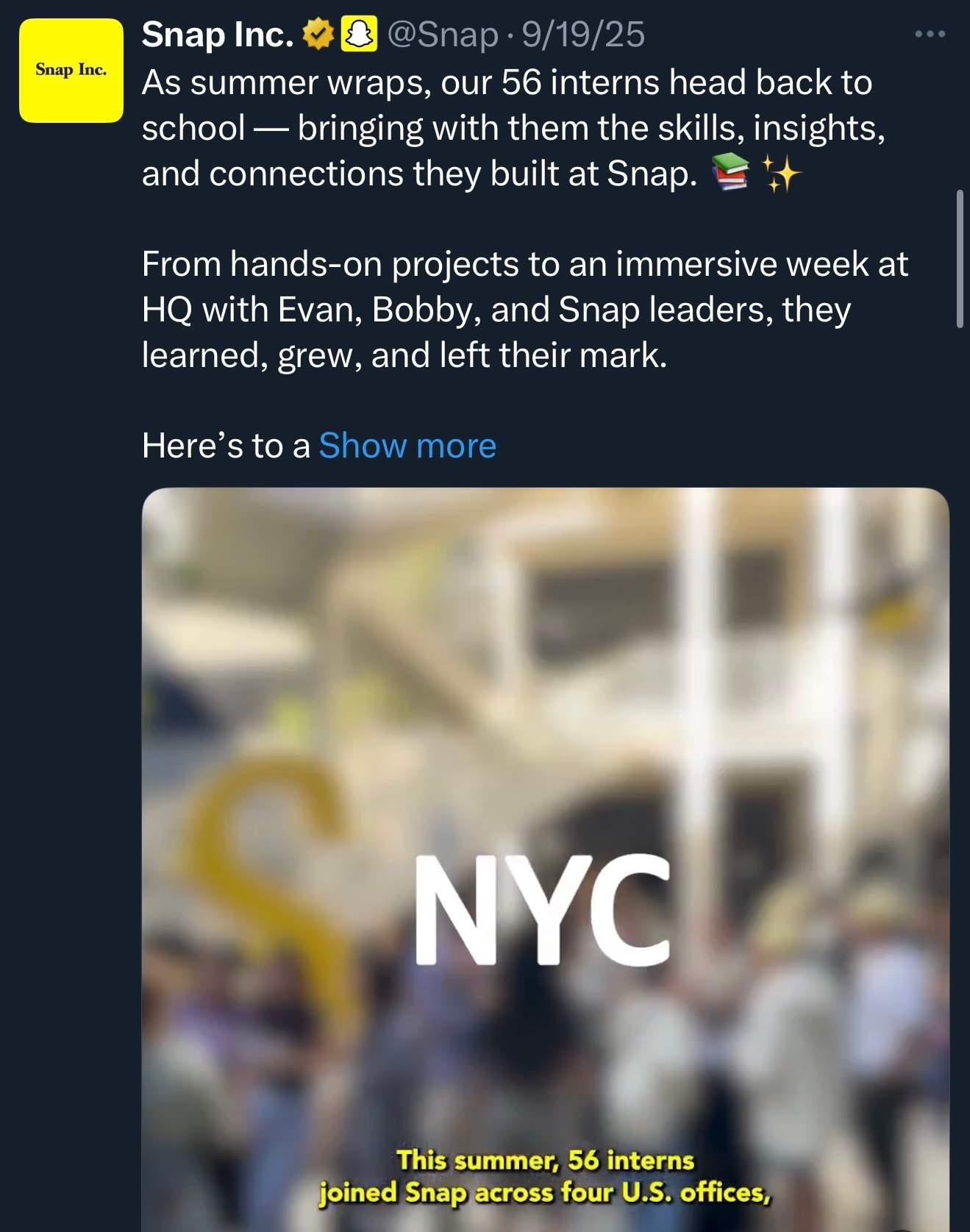Visit the @Snap handle
This screenshot has height=1232, width=970.
tap(442, 35)
